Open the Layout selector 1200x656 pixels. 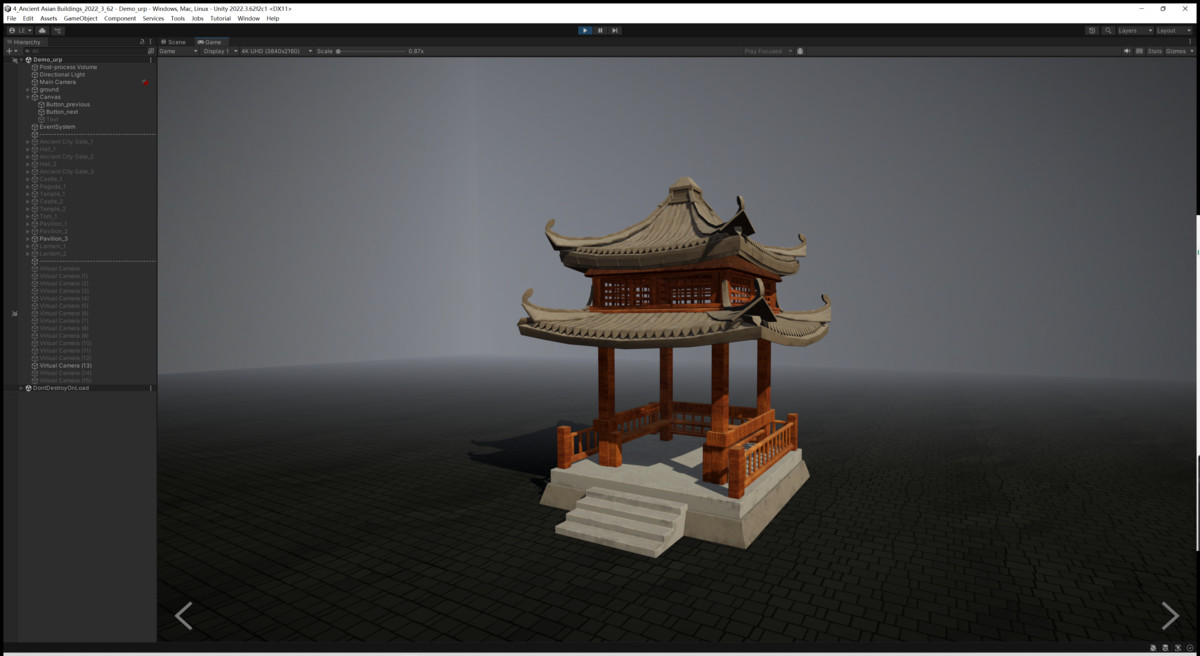(1168, 30)
